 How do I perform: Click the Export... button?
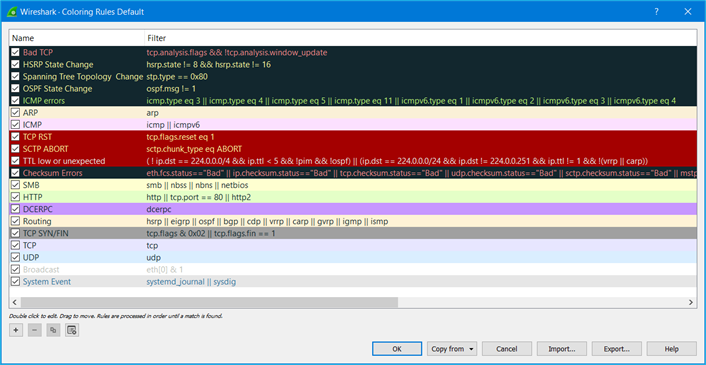click(617, 349)
